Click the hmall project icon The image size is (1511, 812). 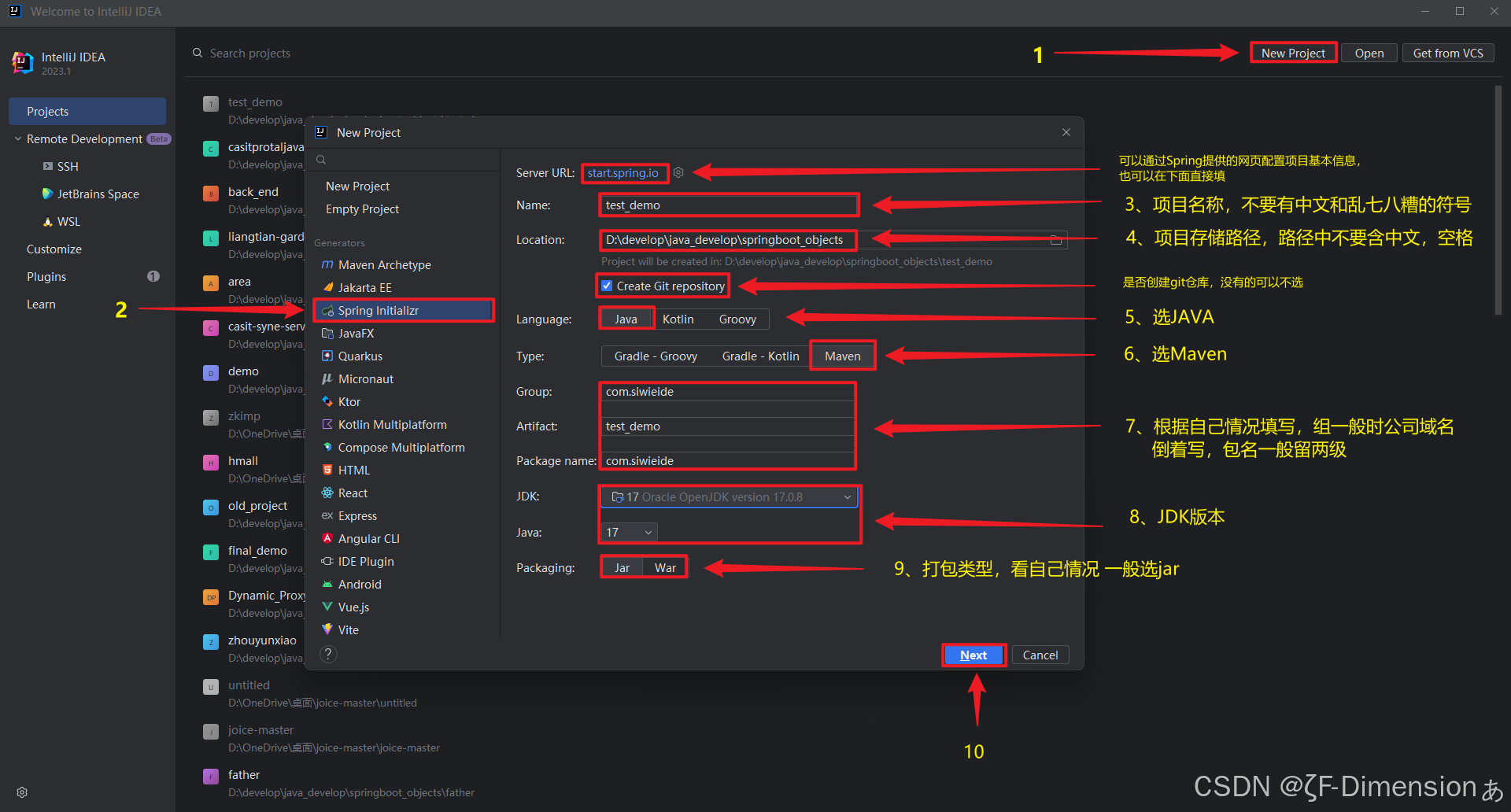211,462
